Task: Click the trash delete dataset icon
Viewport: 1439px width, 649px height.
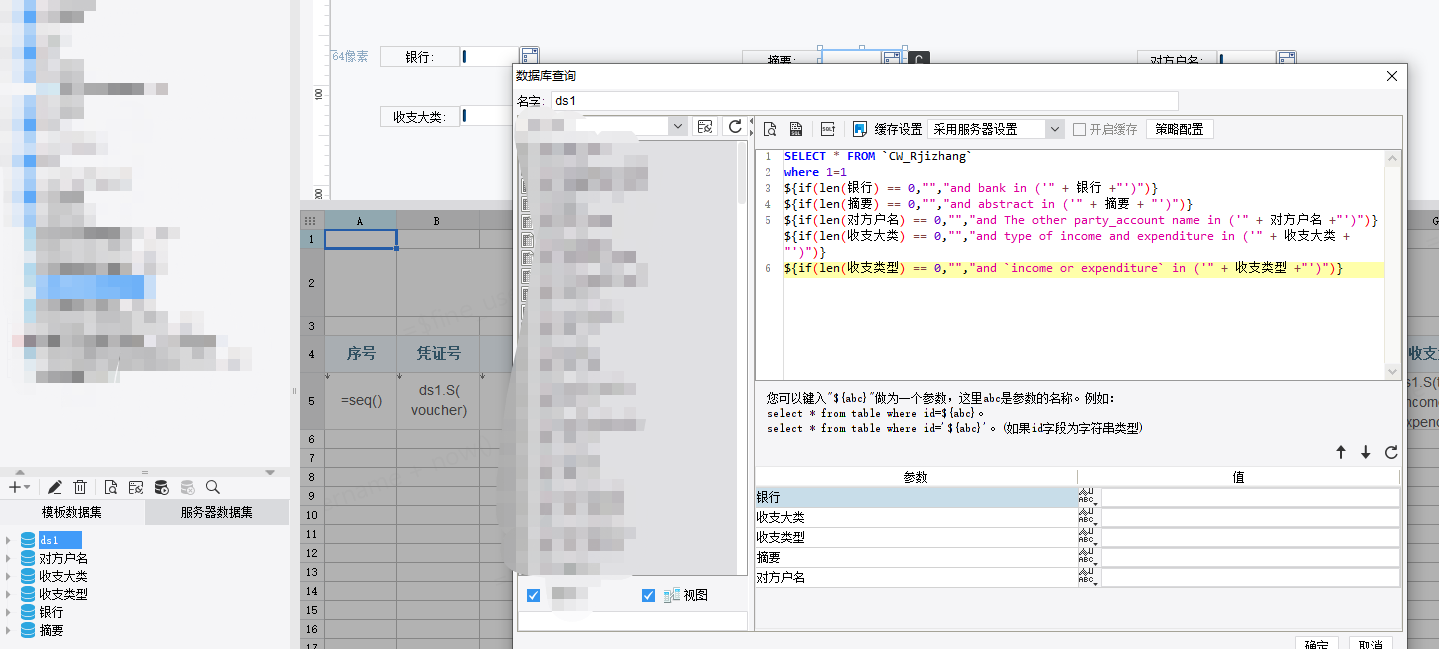Action: tap(80, 487)
